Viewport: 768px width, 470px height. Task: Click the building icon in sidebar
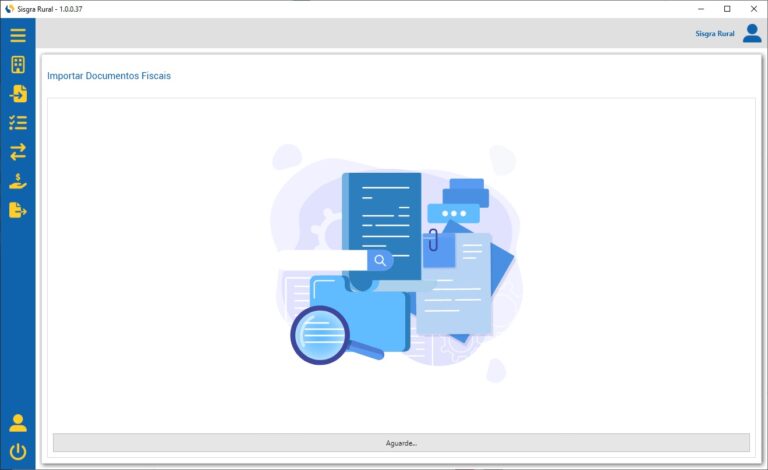click(x=18, y=65)
